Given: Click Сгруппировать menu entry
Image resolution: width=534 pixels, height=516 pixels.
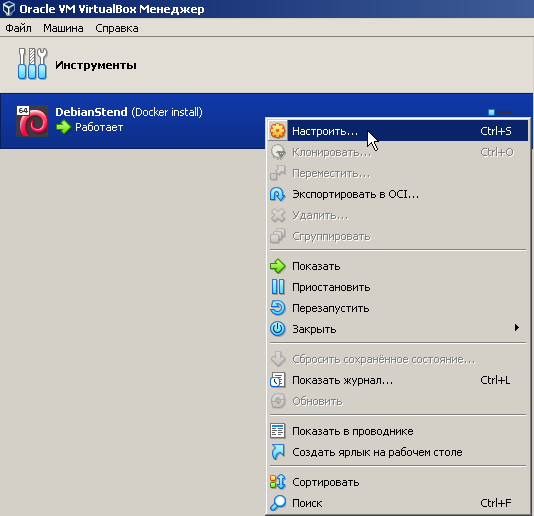Looking at the screenshot, I should click(397, 236).
